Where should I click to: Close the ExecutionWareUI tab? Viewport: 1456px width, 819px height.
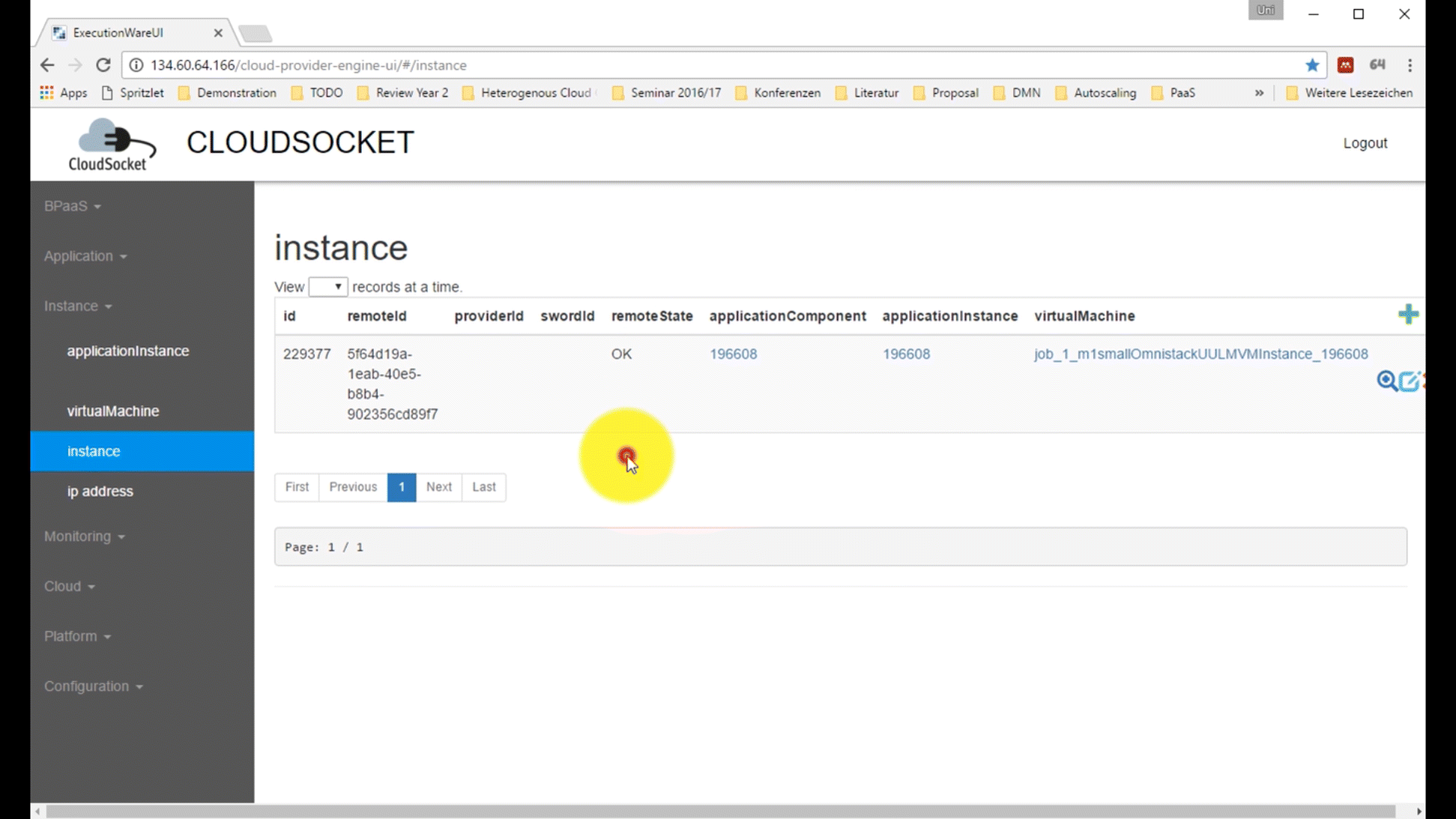tap(218, 33)
